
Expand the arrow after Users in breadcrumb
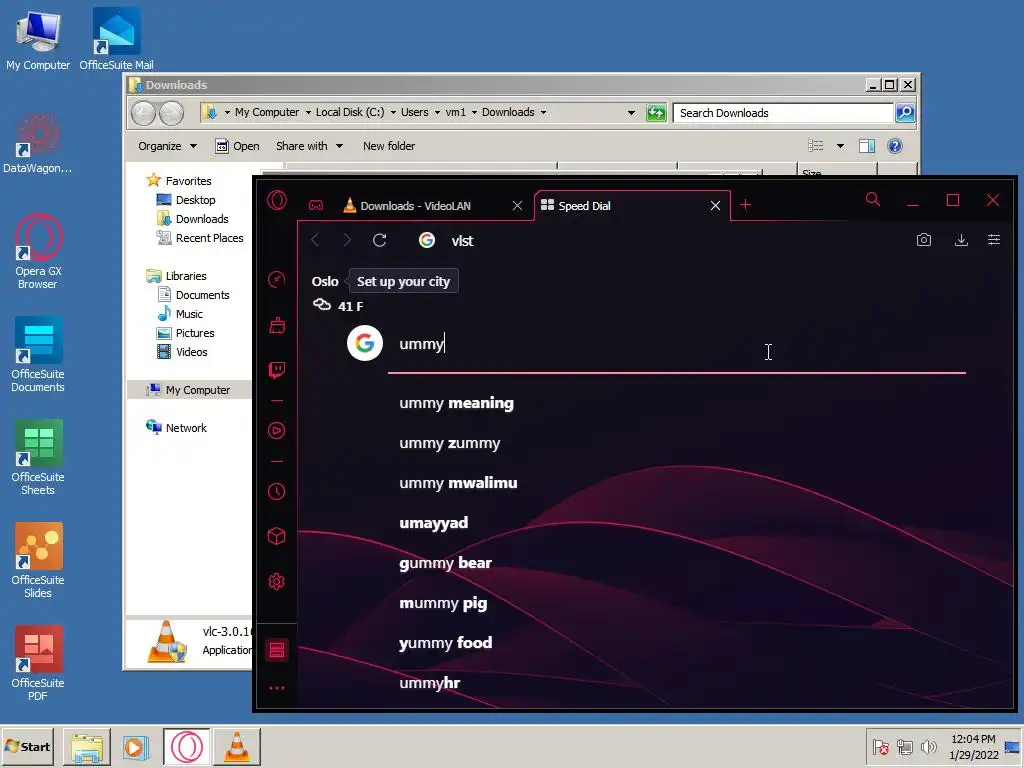coord(437,112)
